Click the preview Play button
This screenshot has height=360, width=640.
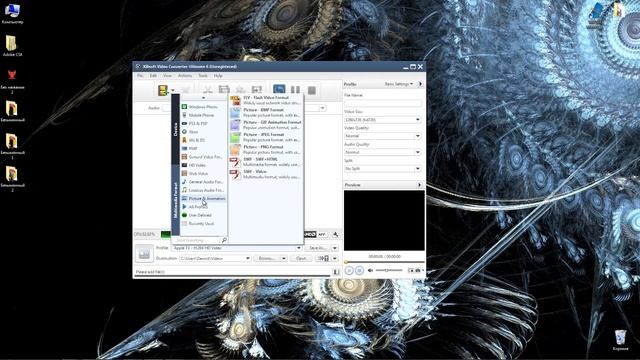click(x=349, y=270)
